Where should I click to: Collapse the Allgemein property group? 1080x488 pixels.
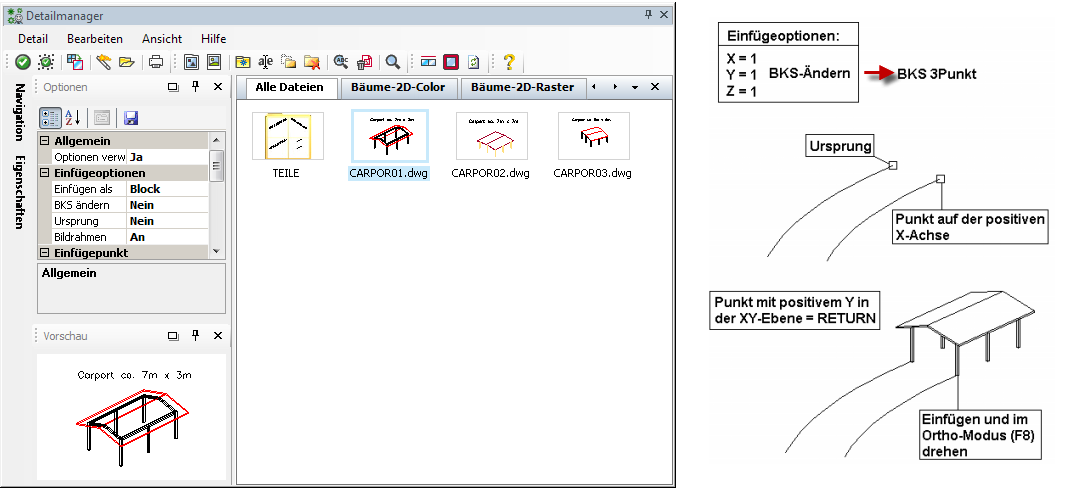pyautogui.click(x=45, y=141)
